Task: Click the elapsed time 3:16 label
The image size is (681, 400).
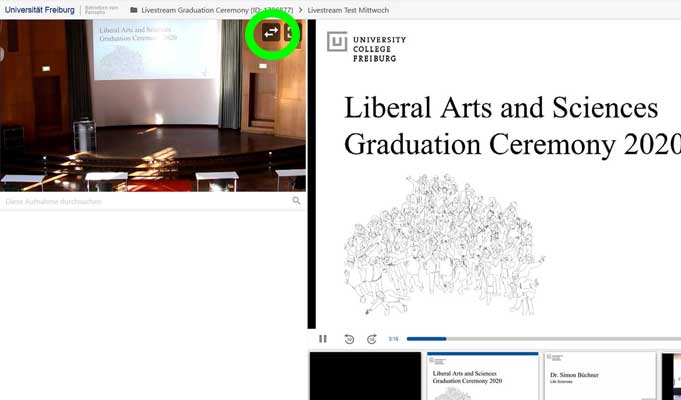Action: coord(393,339)
